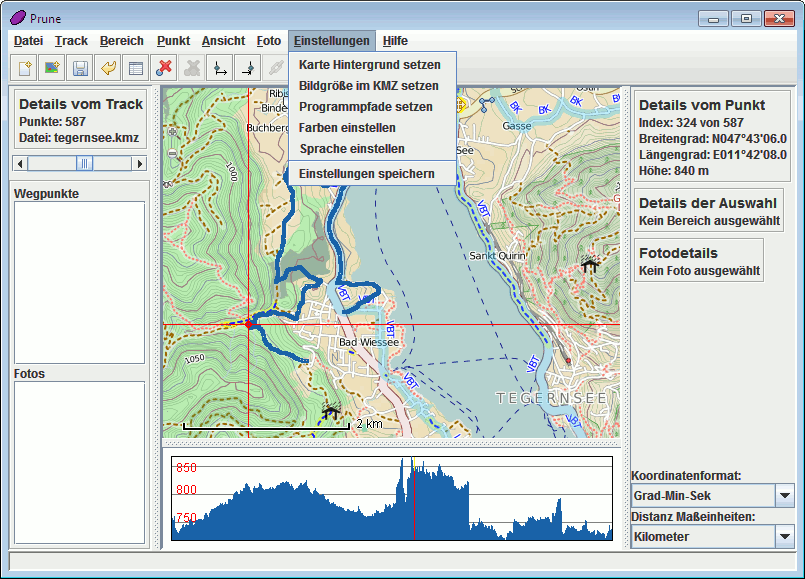This screenshot has width=805, height=579.
Task: Click the track scrollbar right arrow
Action: tap(140, 163)
